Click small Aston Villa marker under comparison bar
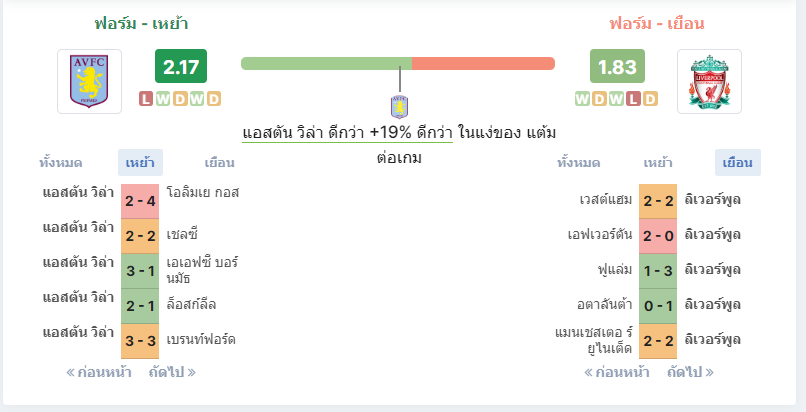Viewport: 806px width, 412px height. tap(399, 107)
